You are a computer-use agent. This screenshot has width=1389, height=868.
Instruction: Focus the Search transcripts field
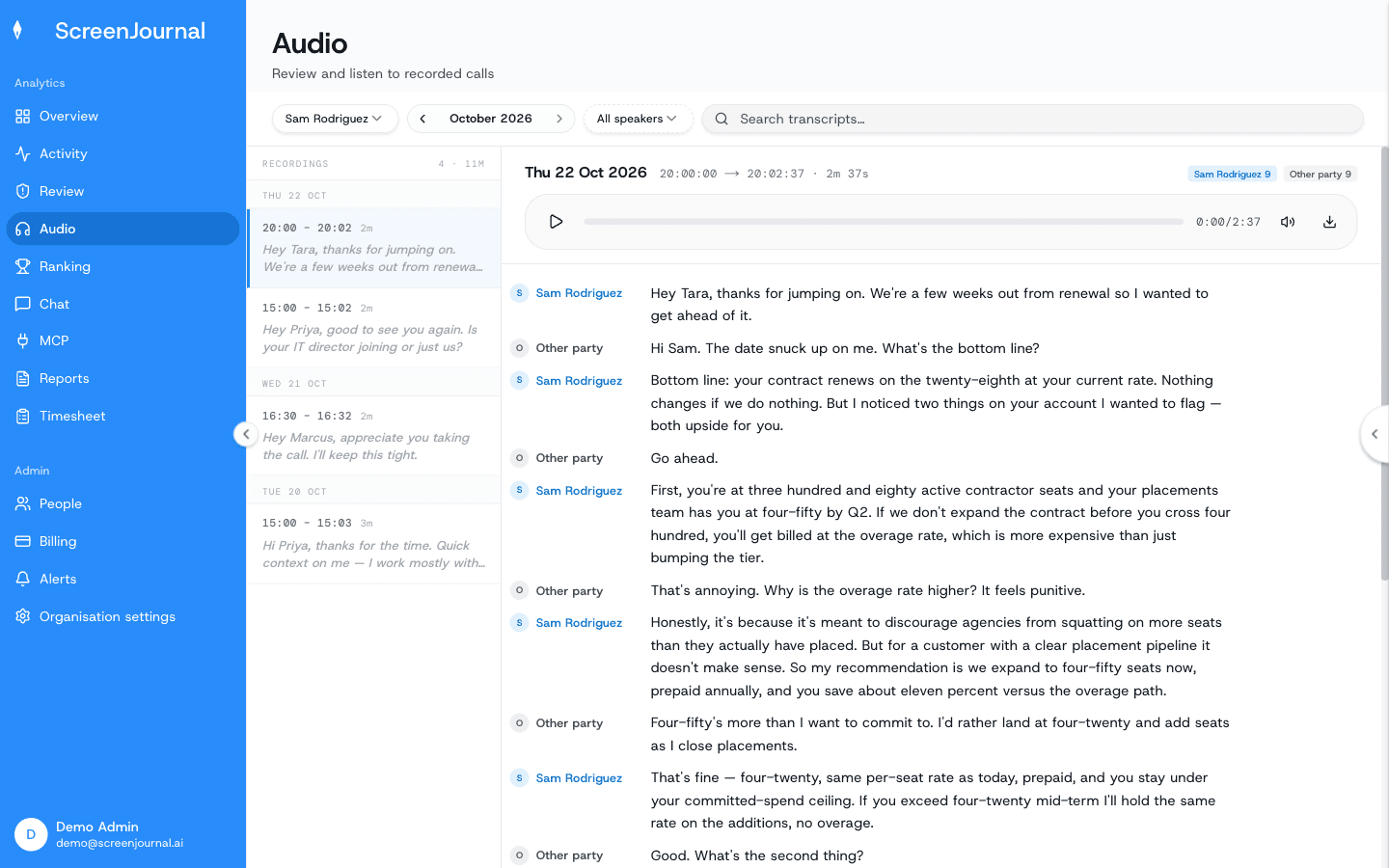(1032, 120)
